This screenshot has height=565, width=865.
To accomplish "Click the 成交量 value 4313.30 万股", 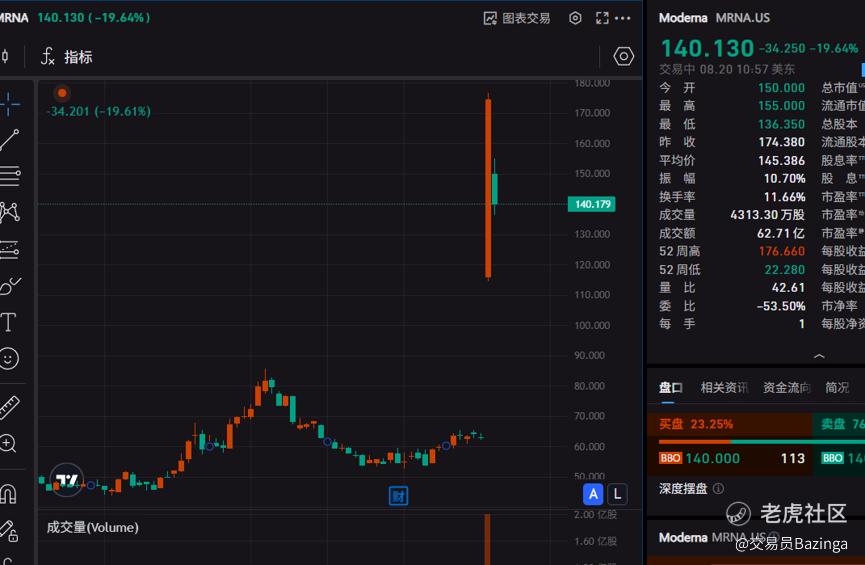I will tap(767, 215).
